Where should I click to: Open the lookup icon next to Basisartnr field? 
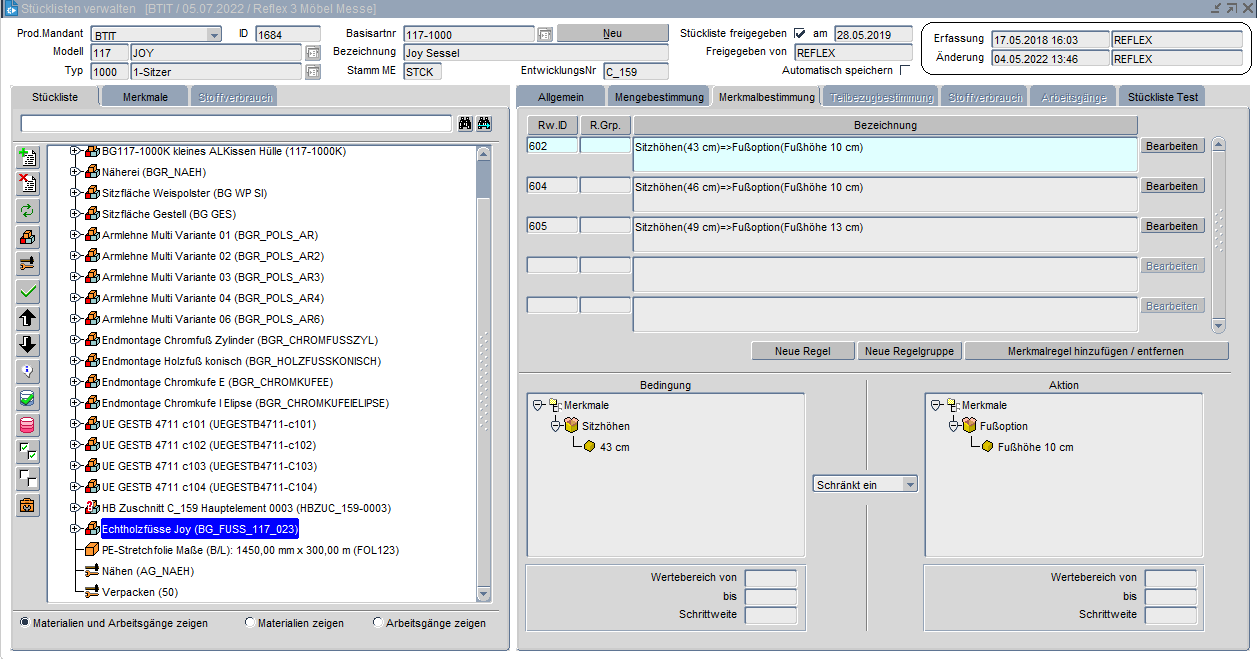545,35
